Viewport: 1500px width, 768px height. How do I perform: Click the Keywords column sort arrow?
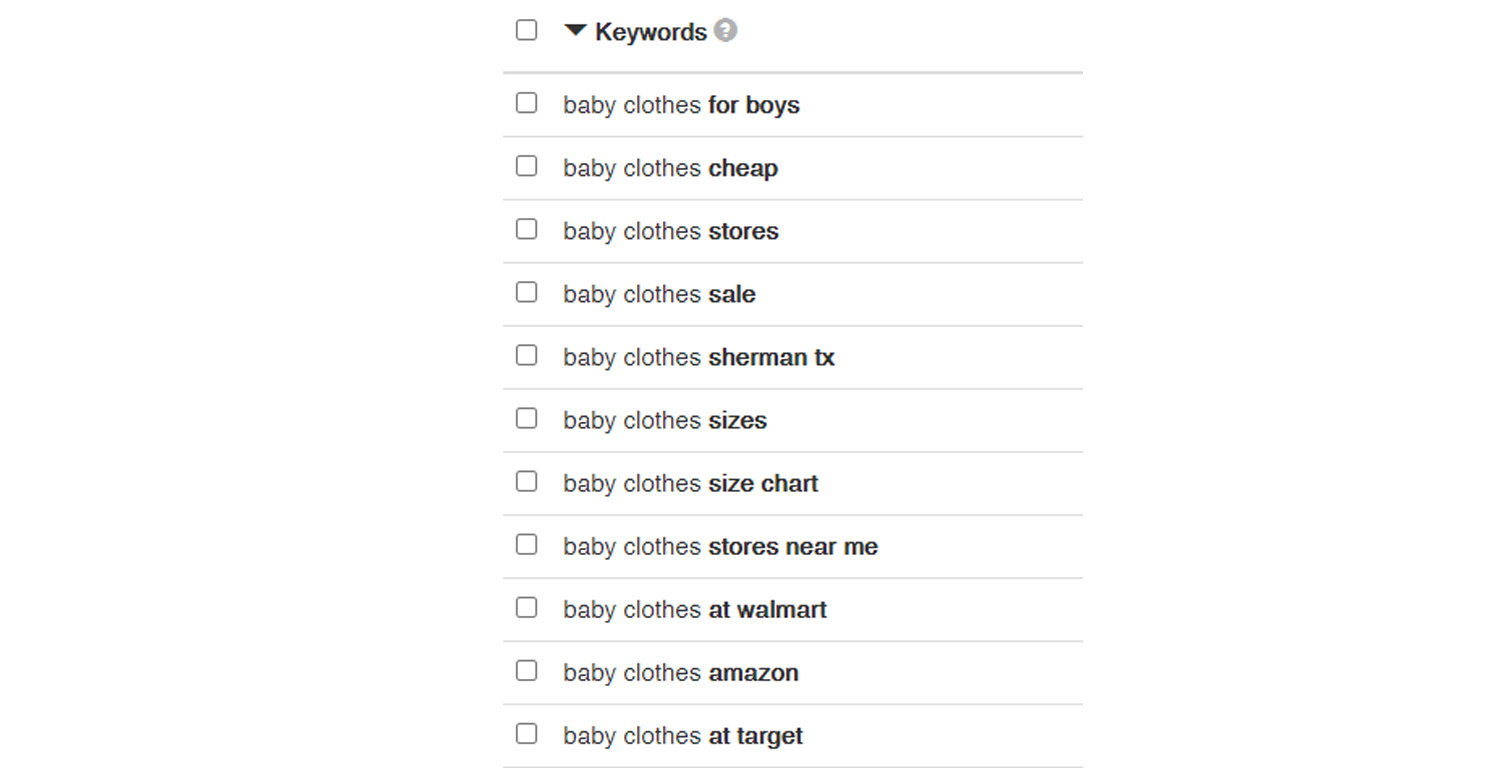click(x=575, y=31)
